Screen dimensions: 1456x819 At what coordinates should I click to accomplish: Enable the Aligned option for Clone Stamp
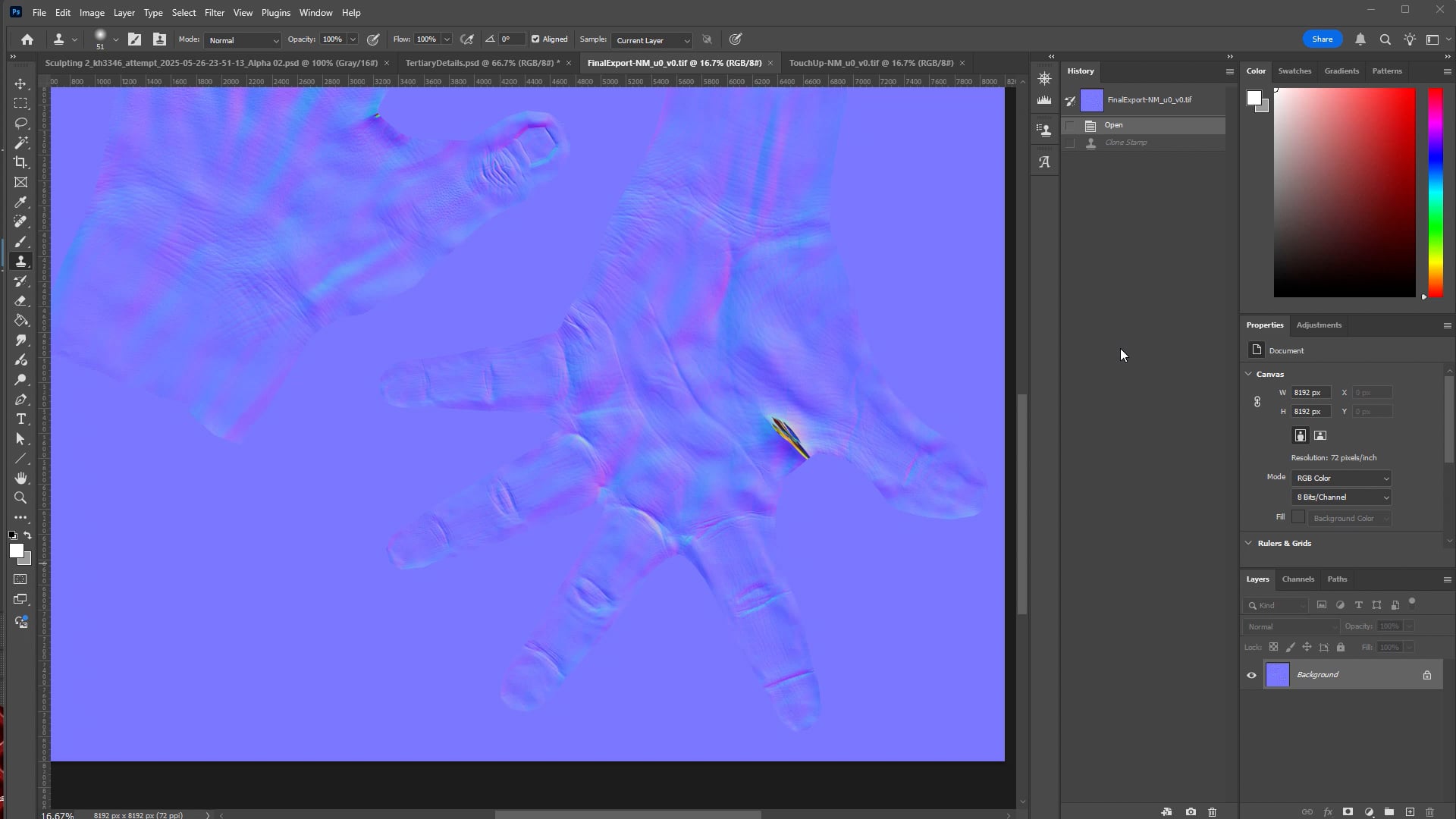(x=534, y=39)
